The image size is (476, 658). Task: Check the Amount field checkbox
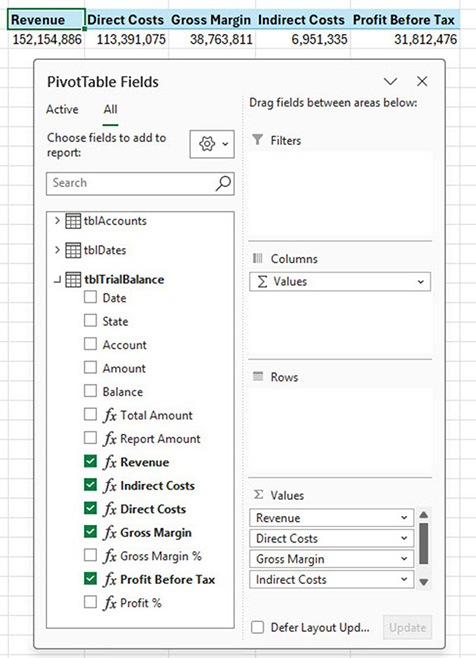pyautogui.click(x=90, y=368)
